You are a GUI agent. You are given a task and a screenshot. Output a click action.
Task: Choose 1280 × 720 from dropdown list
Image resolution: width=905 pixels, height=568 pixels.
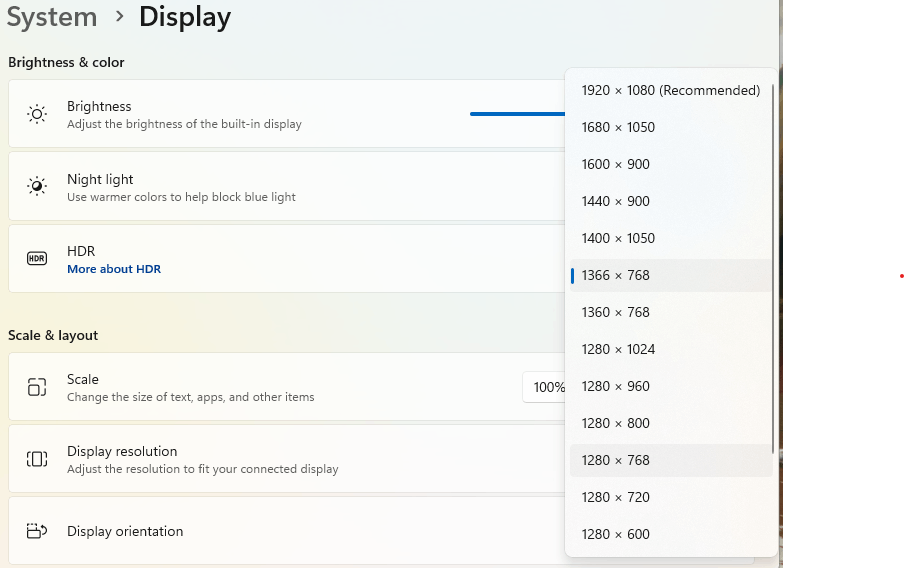[671, 497]
